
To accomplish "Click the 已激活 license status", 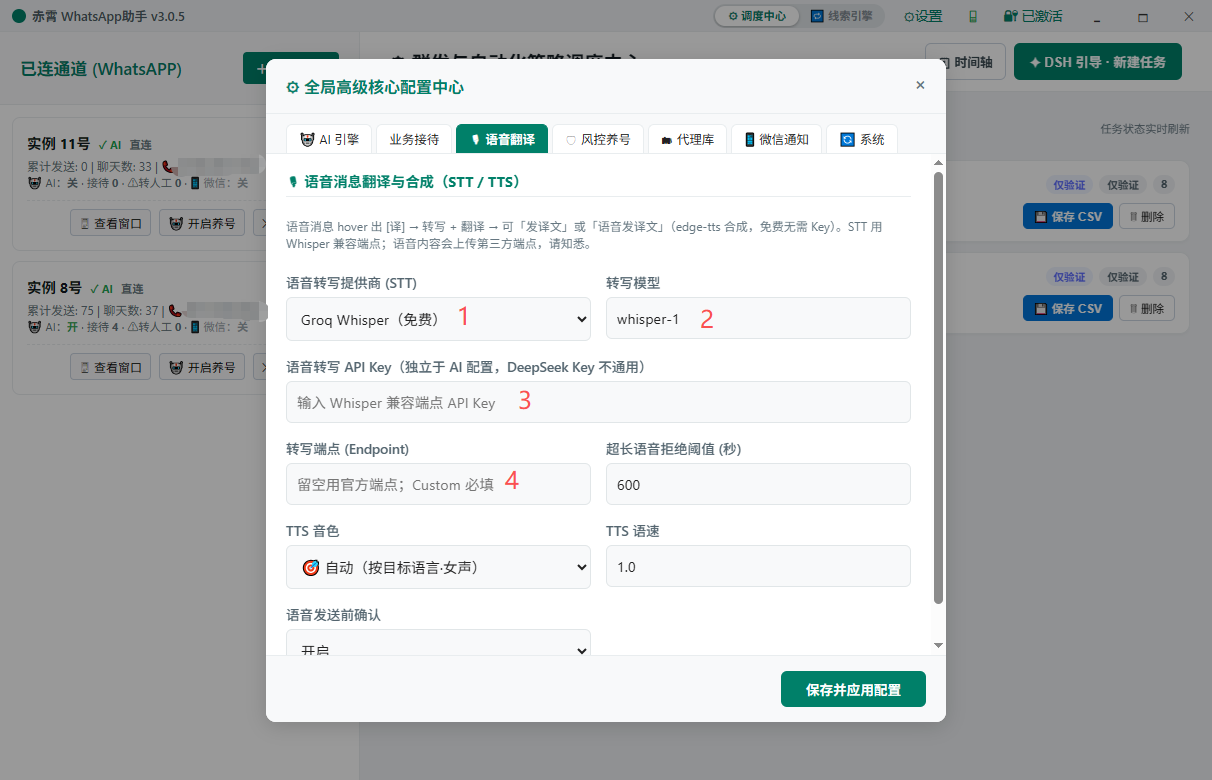I will (1033, 16).
